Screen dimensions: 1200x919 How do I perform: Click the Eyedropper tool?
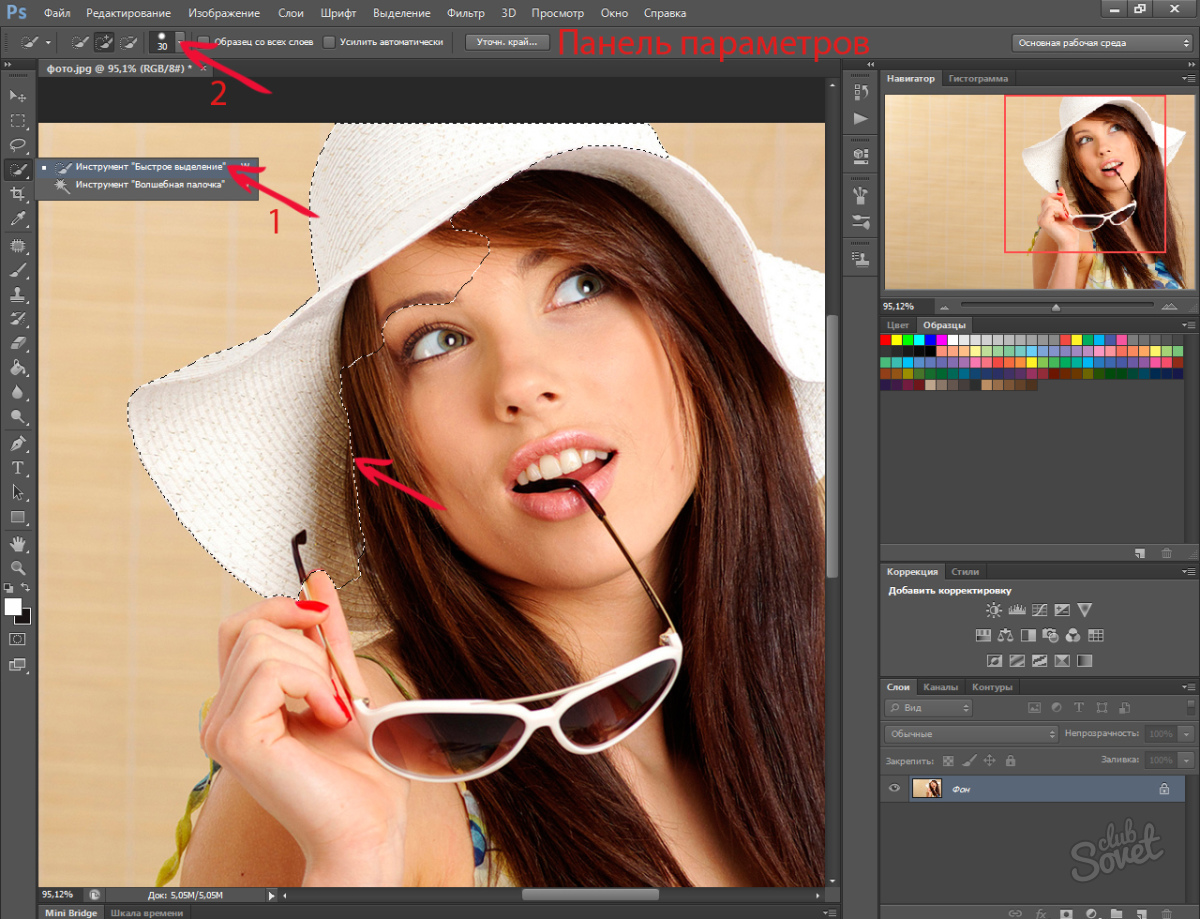17,218
